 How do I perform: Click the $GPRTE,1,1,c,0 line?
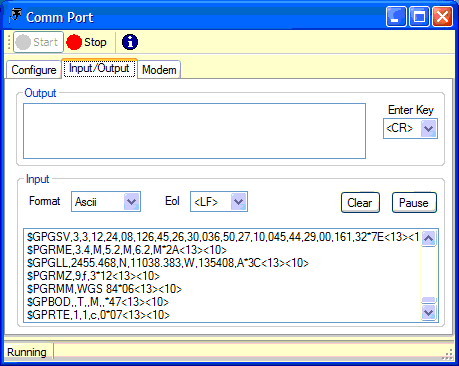[x=98, y=315]
